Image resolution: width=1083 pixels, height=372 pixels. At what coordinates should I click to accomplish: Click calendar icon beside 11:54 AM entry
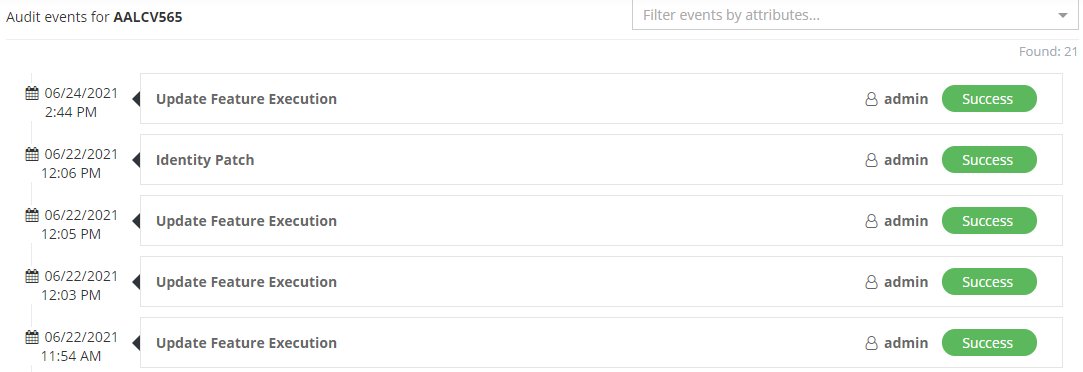pos(32,337)
